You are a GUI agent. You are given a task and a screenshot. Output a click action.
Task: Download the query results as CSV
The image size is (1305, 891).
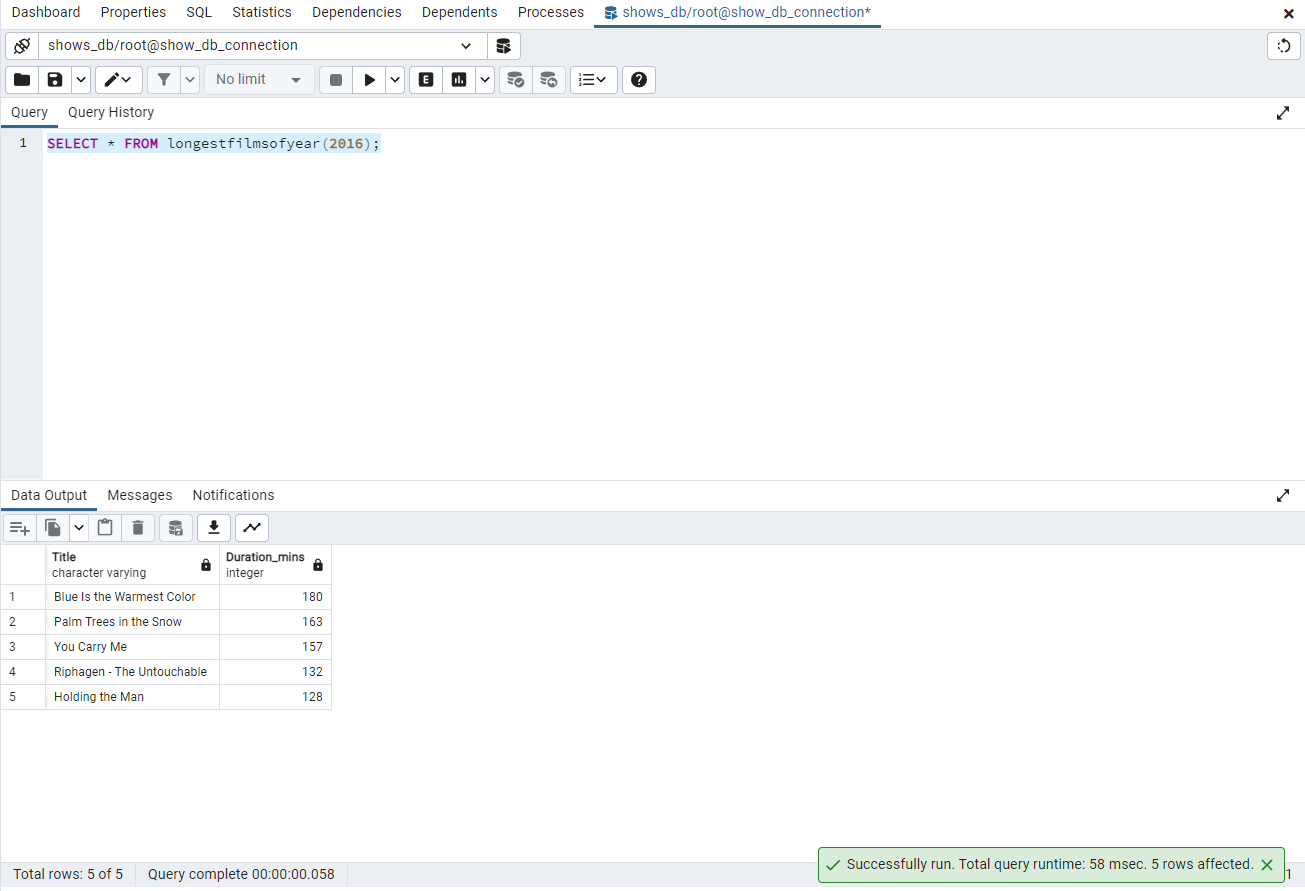tap(213, 528)
